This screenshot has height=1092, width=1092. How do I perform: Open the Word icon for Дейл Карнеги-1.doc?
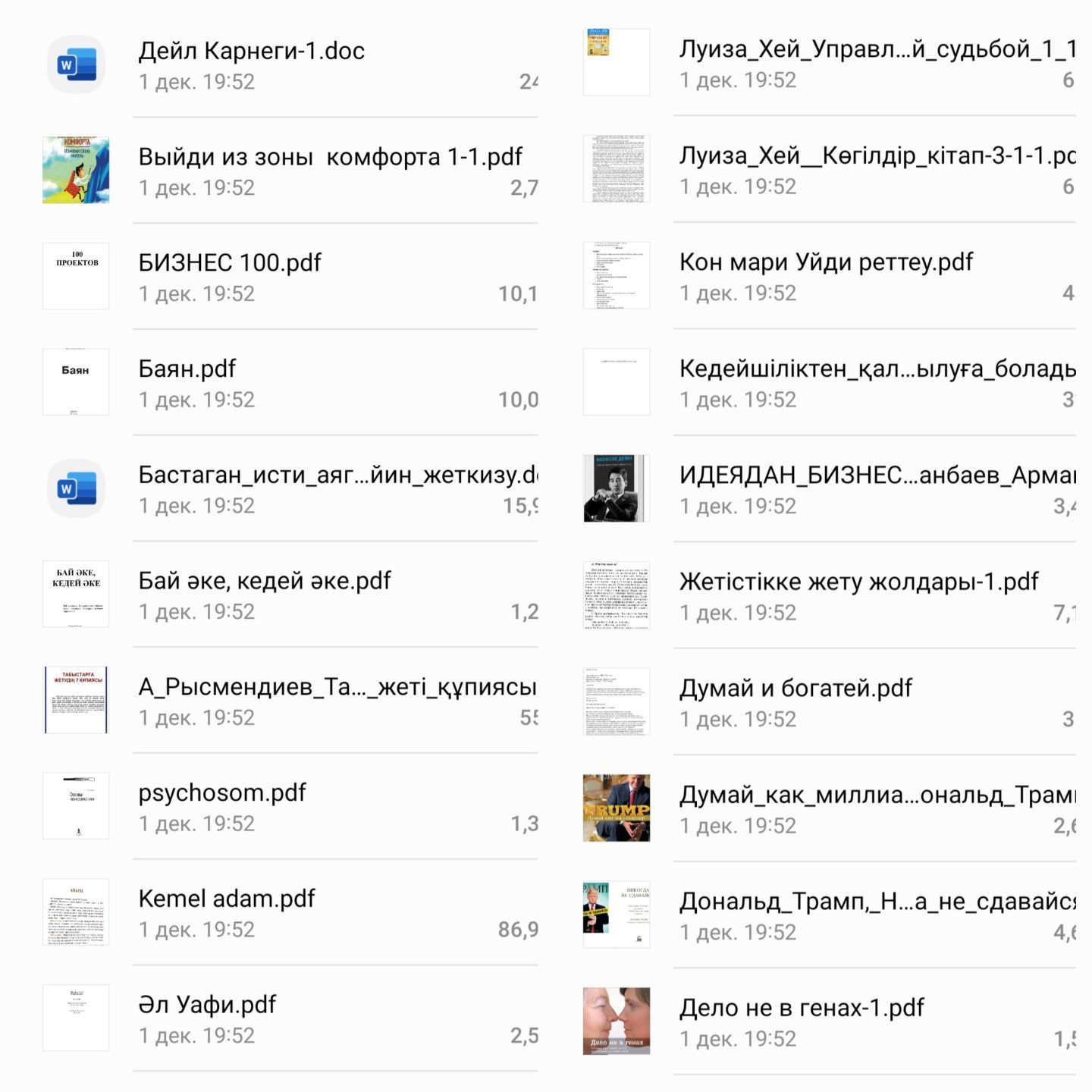[76, 64]
